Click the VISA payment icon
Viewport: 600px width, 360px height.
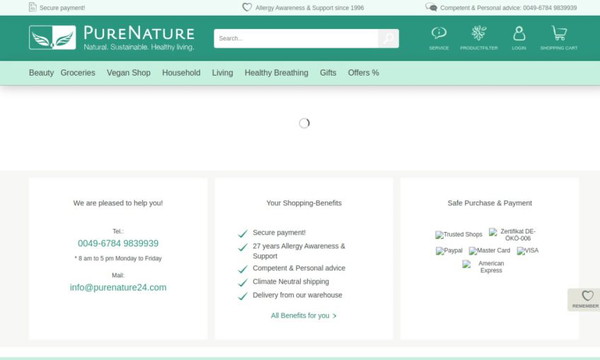528,251
